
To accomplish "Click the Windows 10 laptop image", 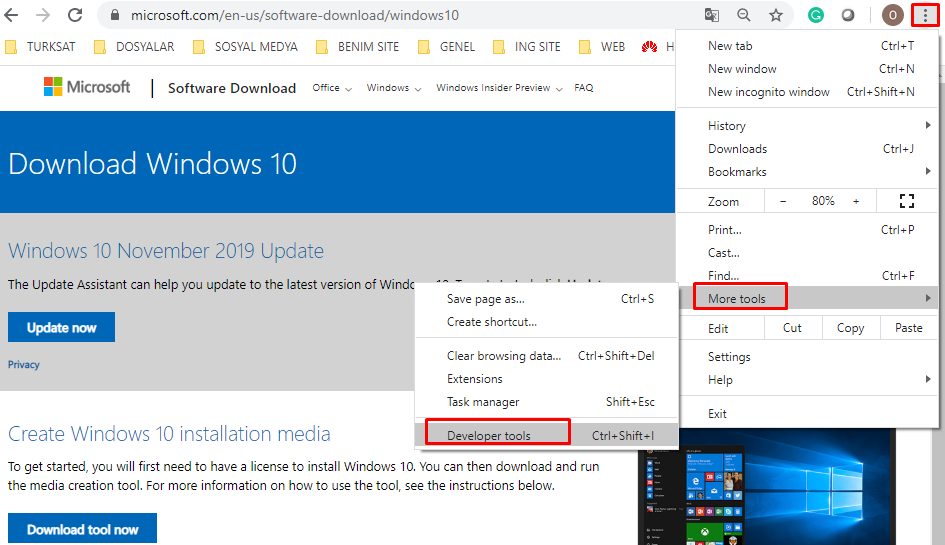I will [x=767, y=487].
